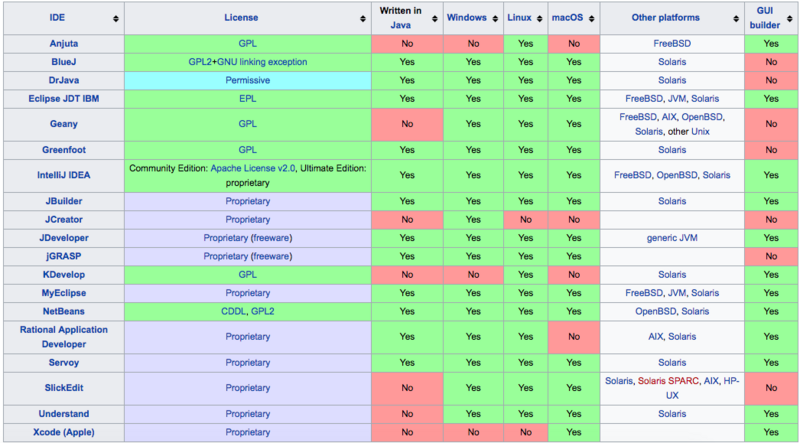
Task: Click the IDE column header
Action: click(64, 18)
